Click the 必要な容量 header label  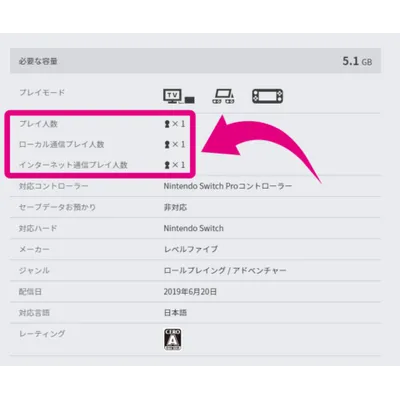(38, 61)
